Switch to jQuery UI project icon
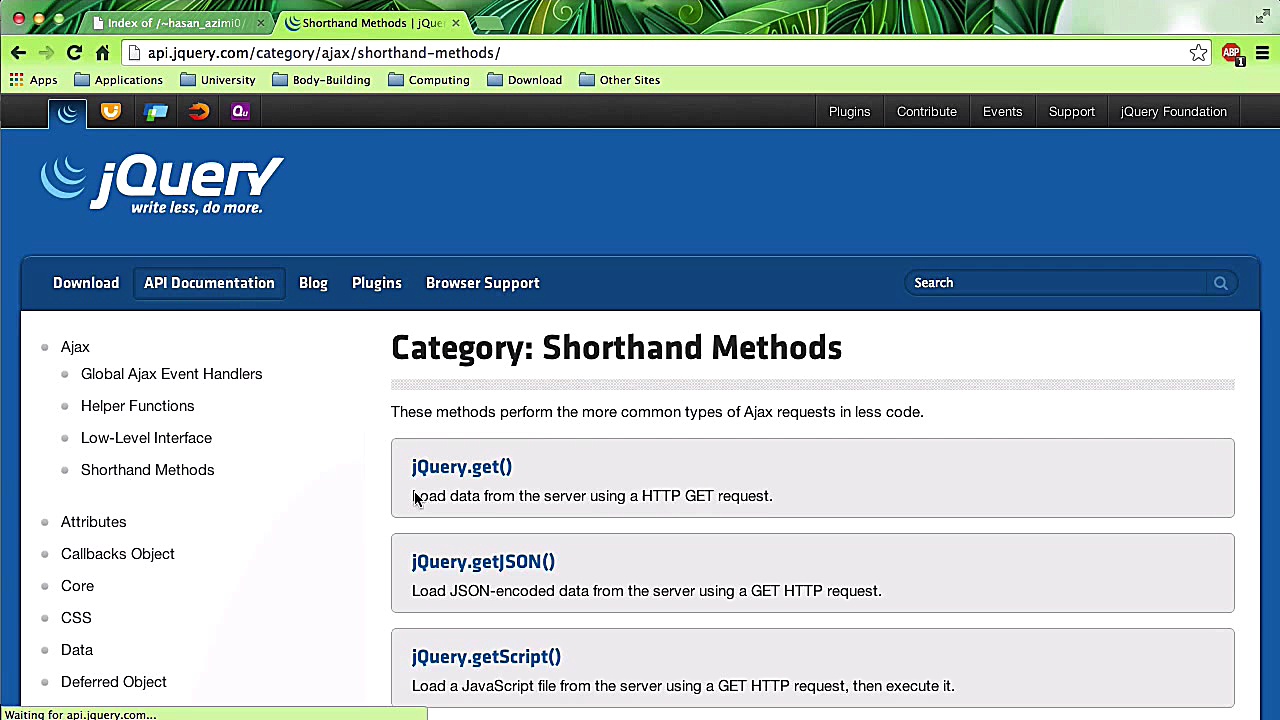Screen dimensions: 1280x720 click(111, 112)
